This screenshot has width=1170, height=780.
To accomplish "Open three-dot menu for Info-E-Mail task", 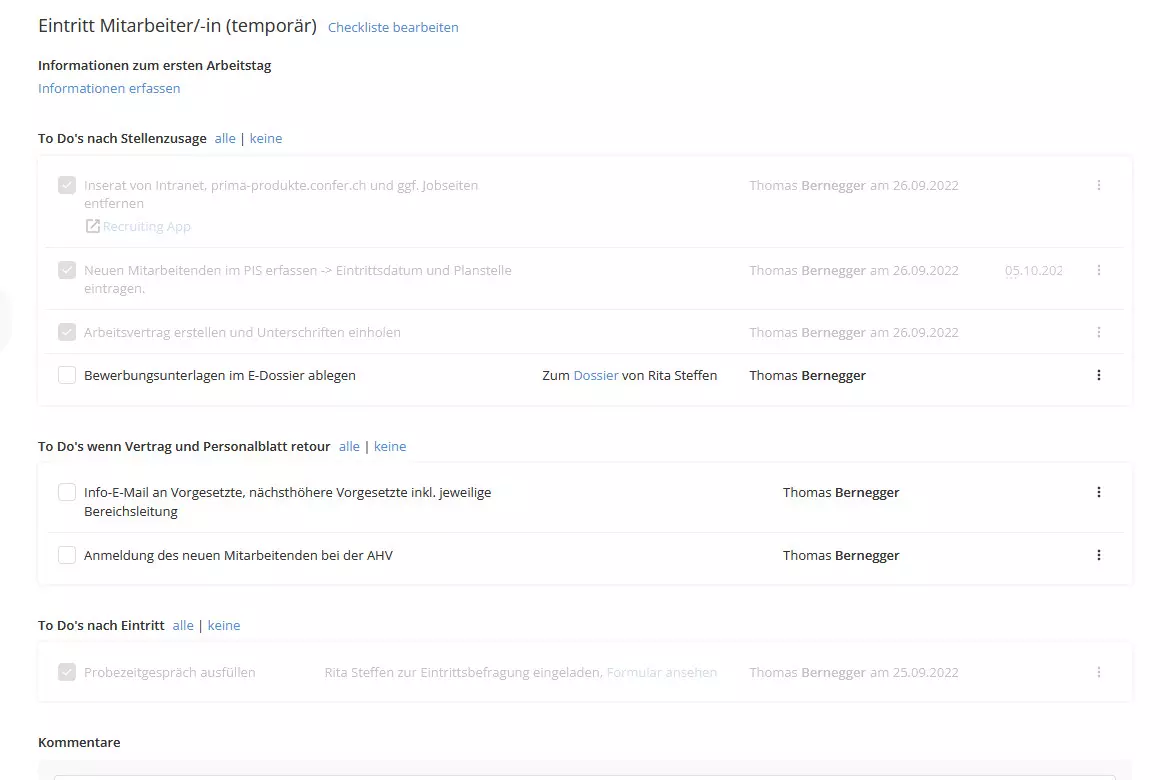I will [x=1098, y=492].
